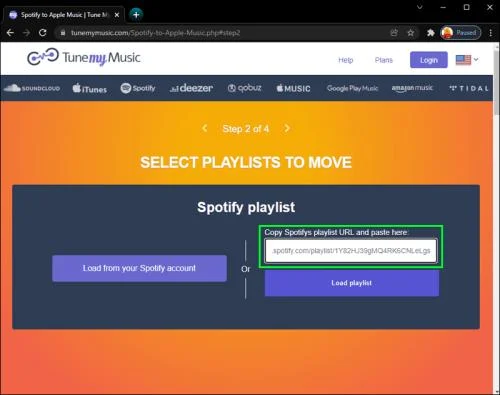This screenshot has height=395, width=500.
Task: Click the padlock site info icon
Action: click(x=62, y=33)
